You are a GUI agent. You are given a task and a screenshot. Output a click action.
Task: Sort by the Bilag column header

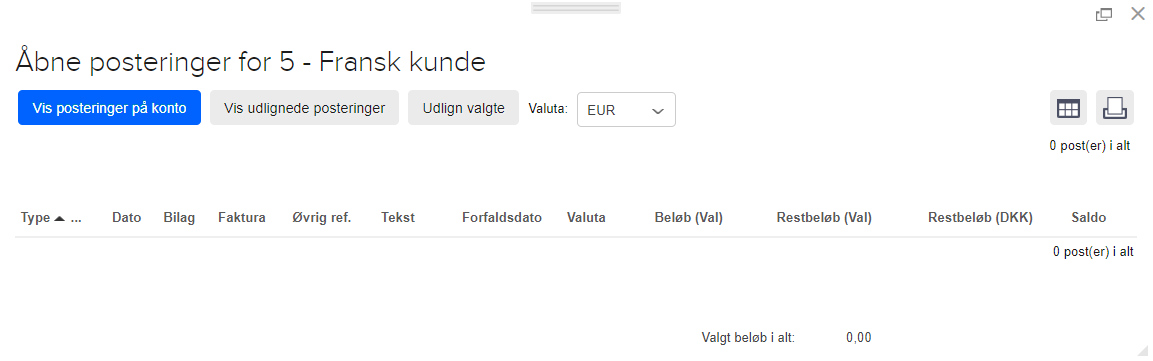coord(179,218)
